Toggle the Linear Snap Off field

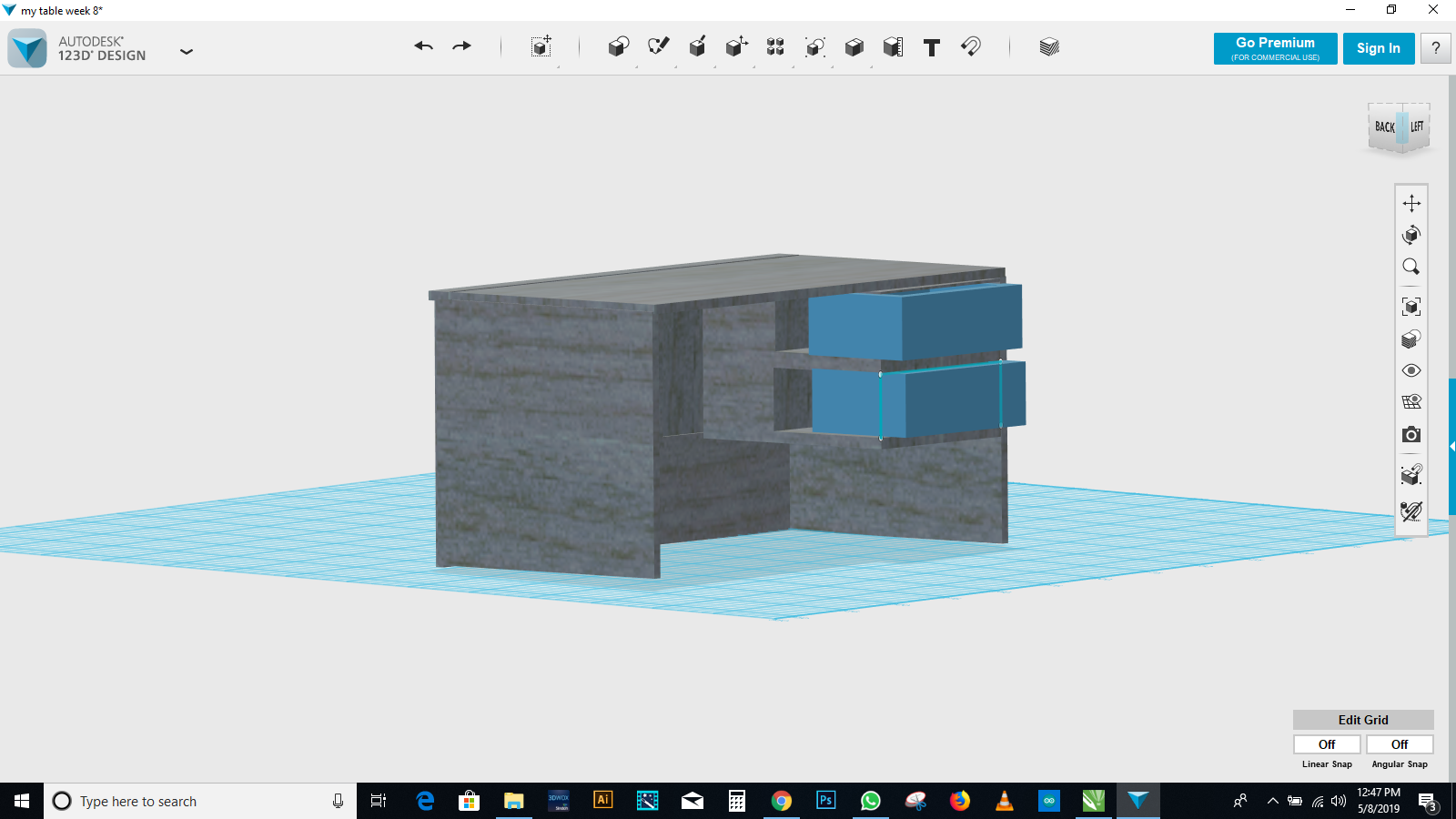click(1327, 744)
